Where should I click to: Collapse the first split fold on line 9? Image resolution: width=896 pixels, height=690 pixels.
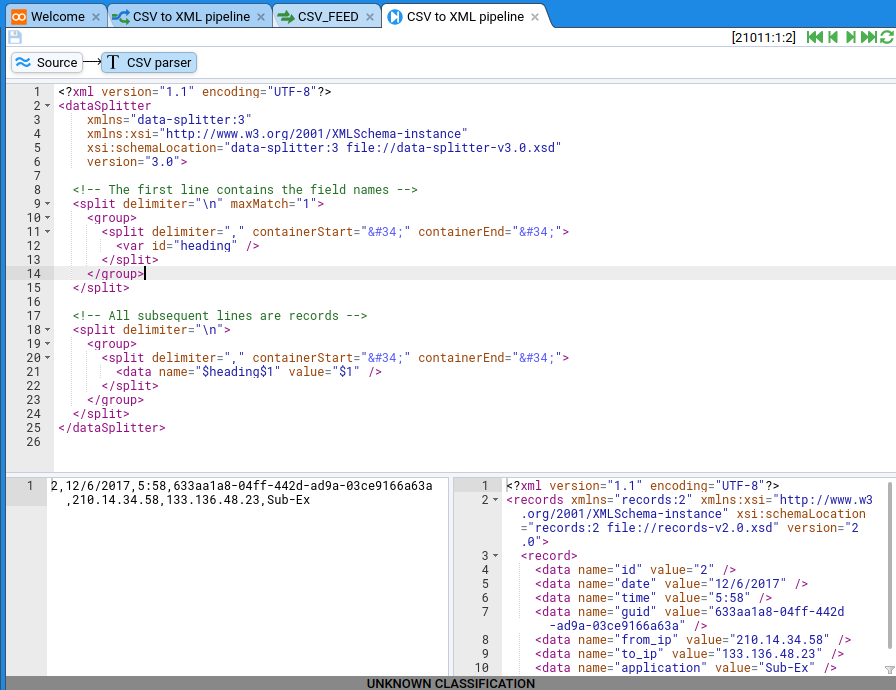(48, 204)
